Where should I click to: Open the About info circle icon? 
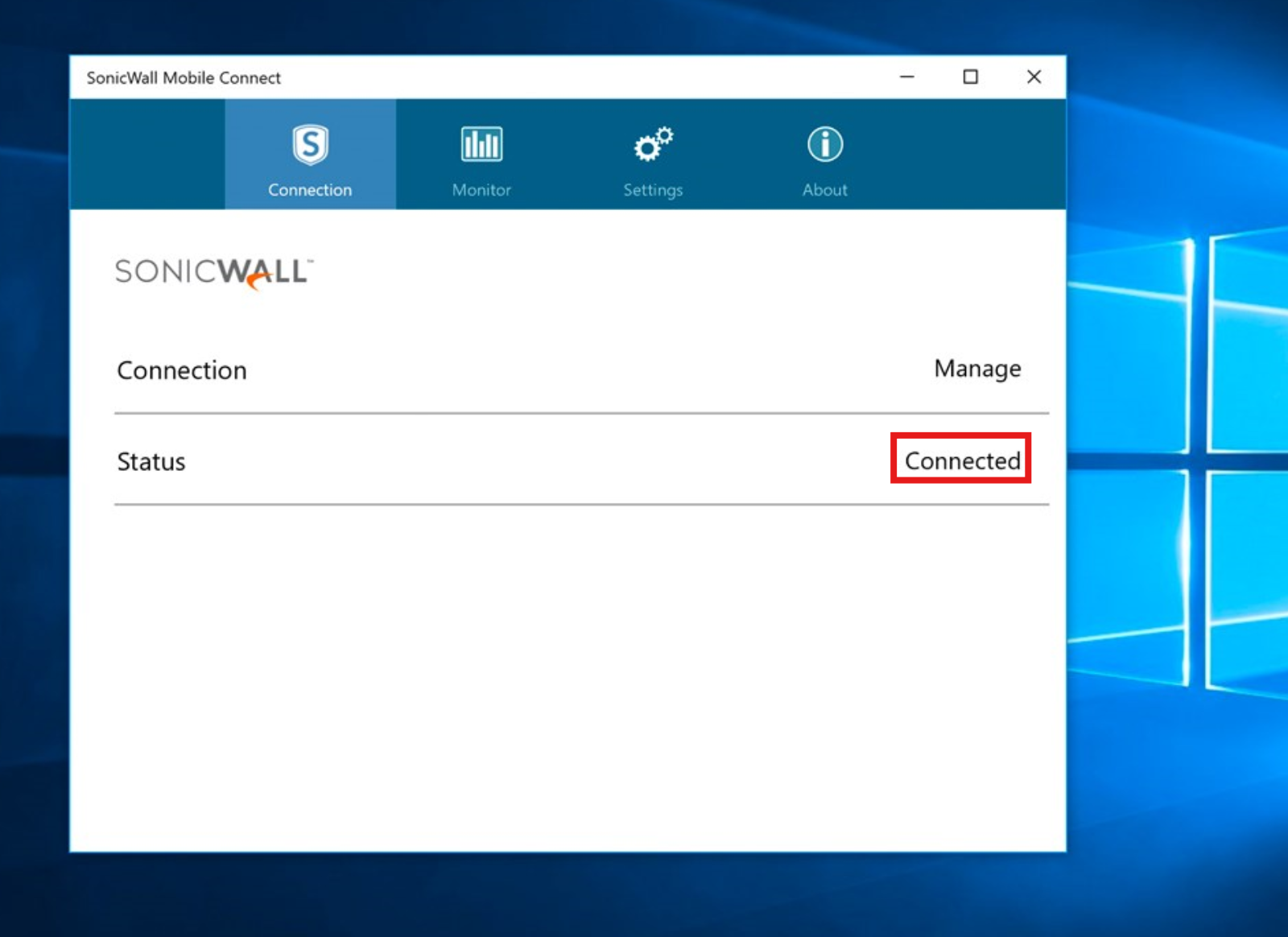click(824, 146)
